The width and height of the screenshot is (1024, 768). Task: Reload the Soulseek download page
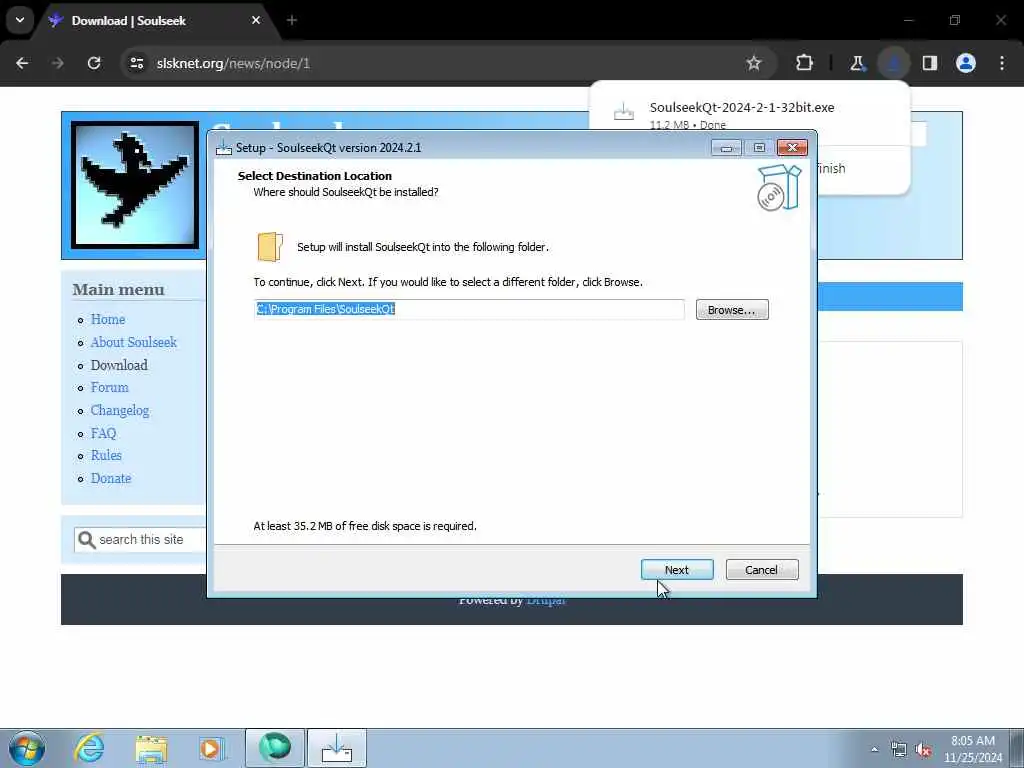(94, 63)
